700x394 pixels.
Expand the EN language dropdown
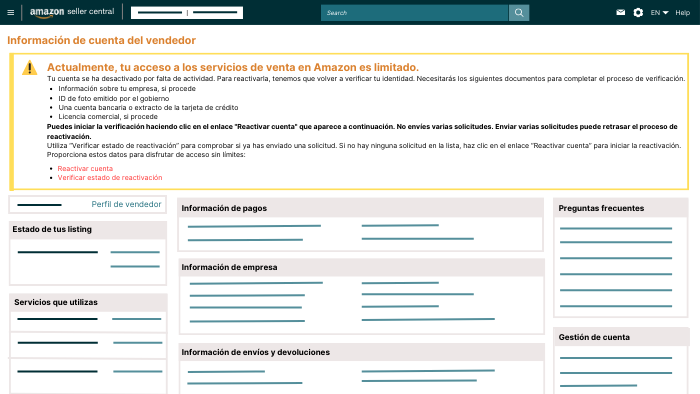click(x=659, y=12)
